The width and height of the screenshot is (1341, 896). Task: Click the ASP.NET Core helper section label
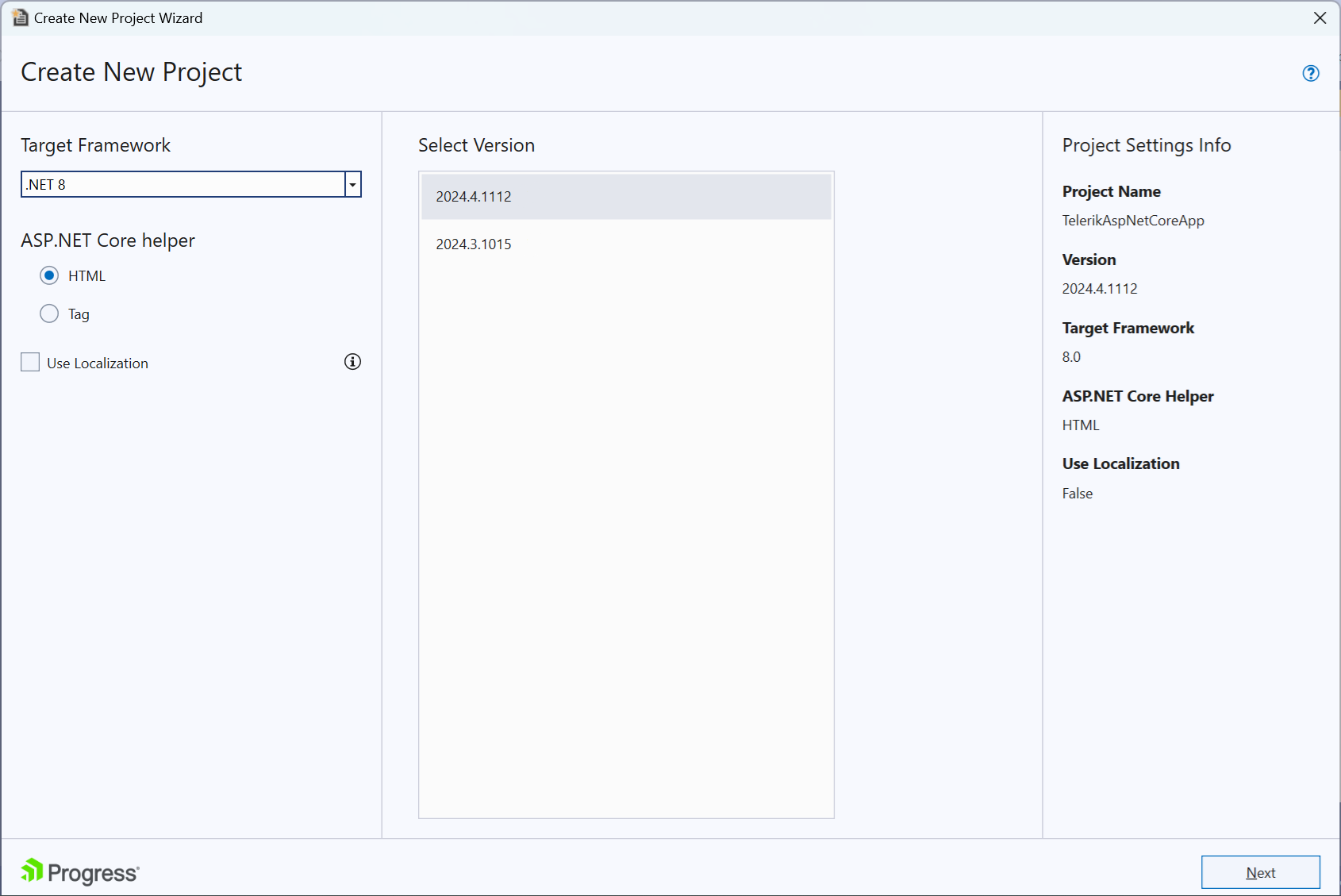tap(108, 240)
